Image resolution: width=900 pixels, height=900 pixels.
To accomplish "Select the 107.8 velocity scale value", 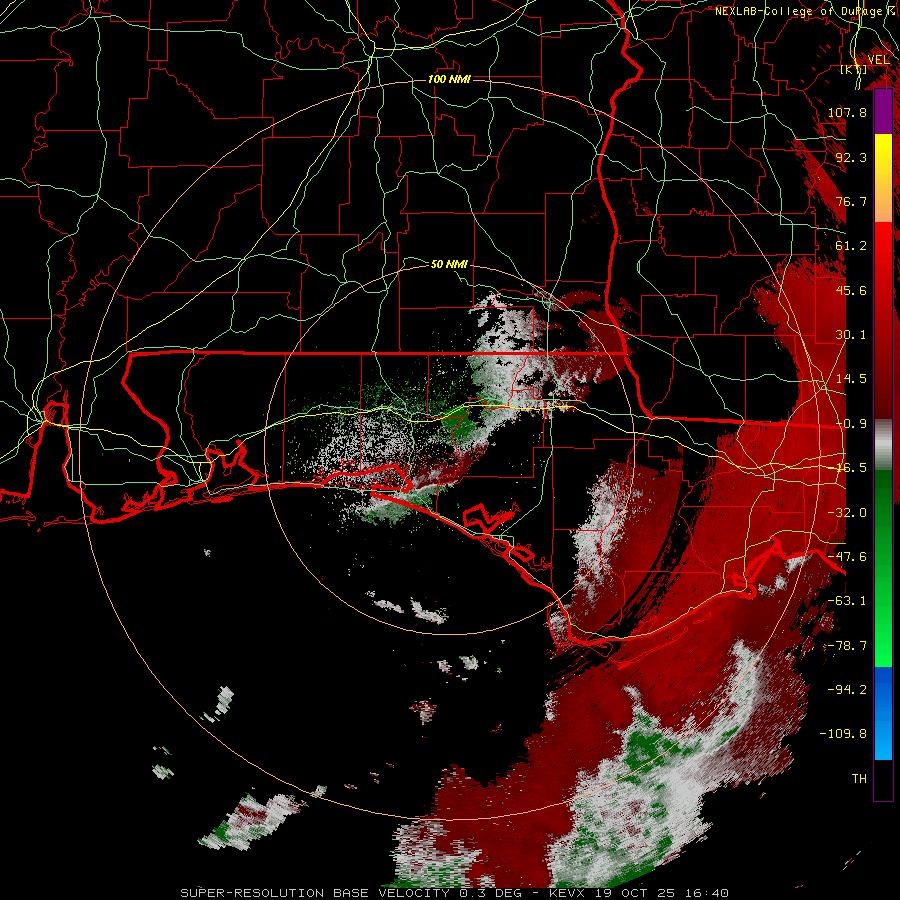I will point(847,112).
